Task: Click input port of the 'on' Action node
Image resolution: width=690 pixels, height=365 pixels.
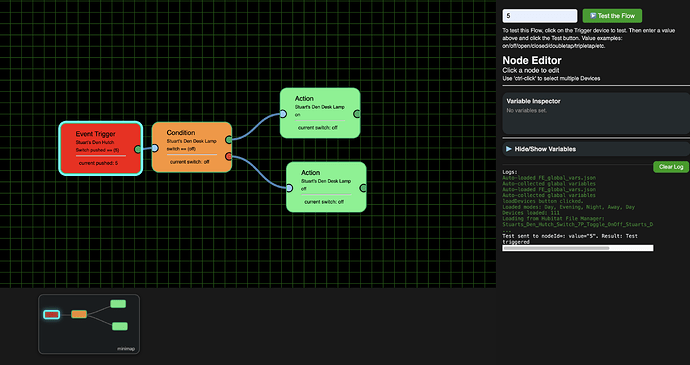Action: pyautogui.click(x=283, y=114)
